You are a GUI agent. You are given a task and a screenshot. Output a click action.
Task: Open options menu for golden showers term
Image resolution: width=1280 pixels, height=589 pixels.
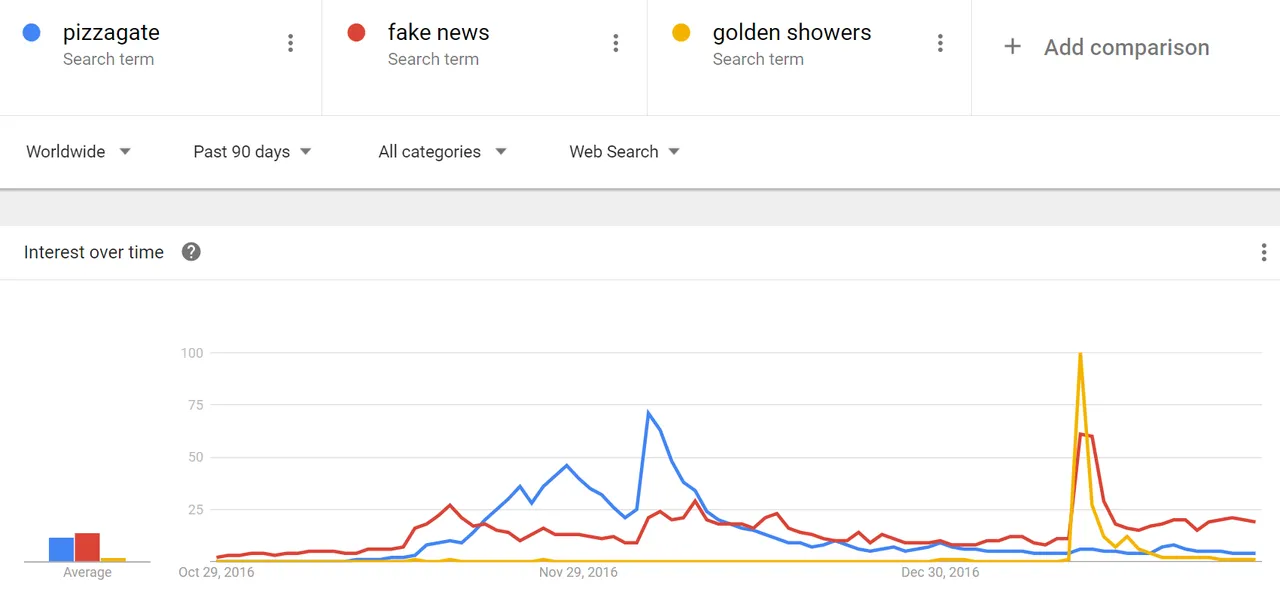(x=940, y=43)
